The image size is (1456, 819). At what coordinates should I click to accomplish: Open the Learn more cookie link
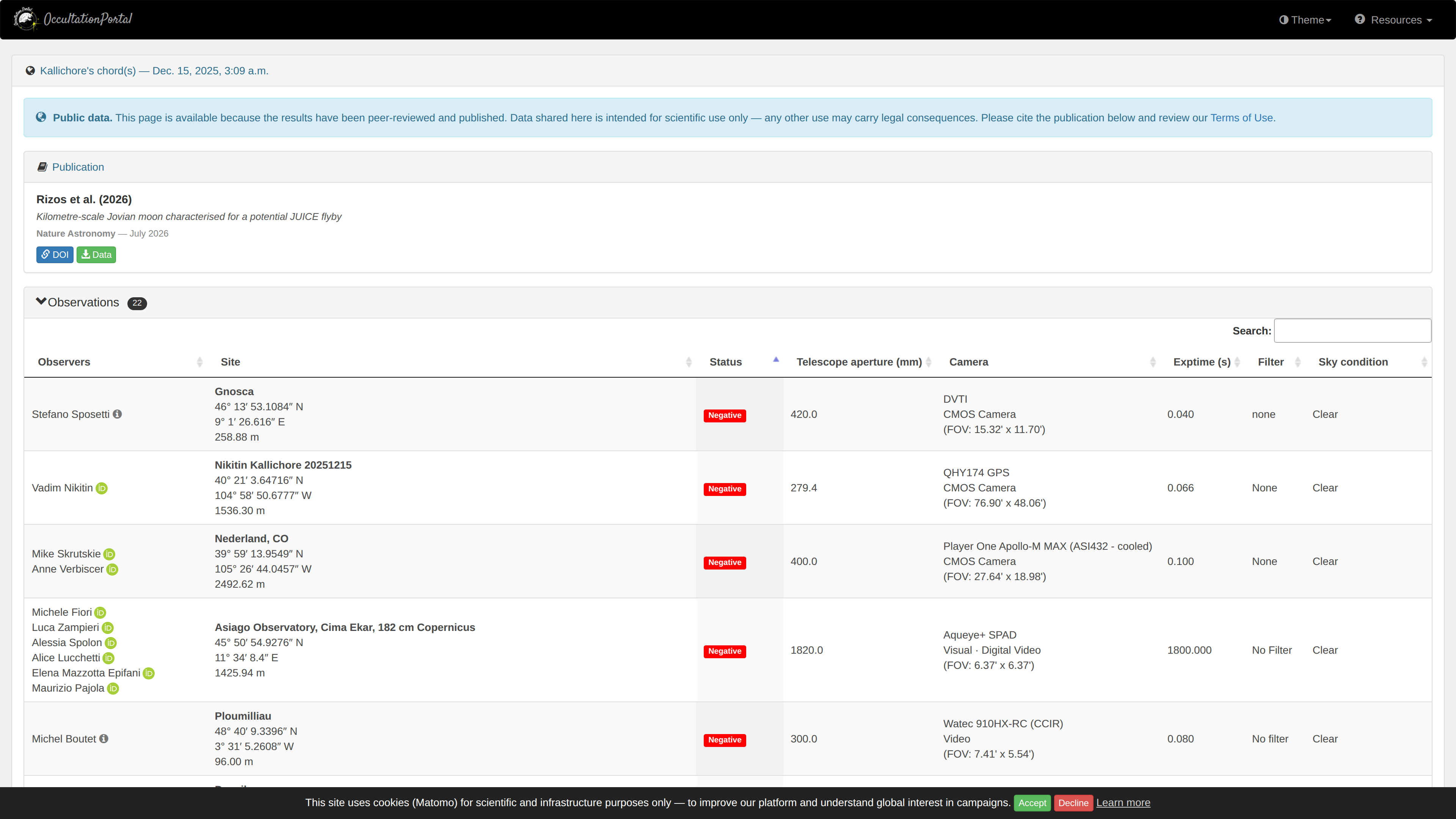pos(1123,803)
